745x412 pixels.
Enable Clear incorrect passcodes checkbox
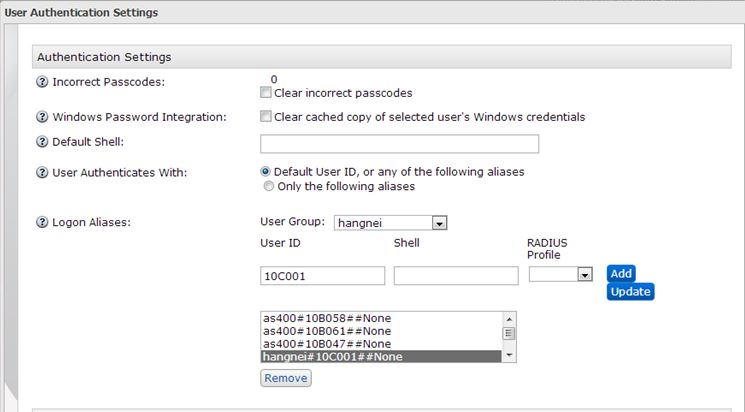click(266, 93)
